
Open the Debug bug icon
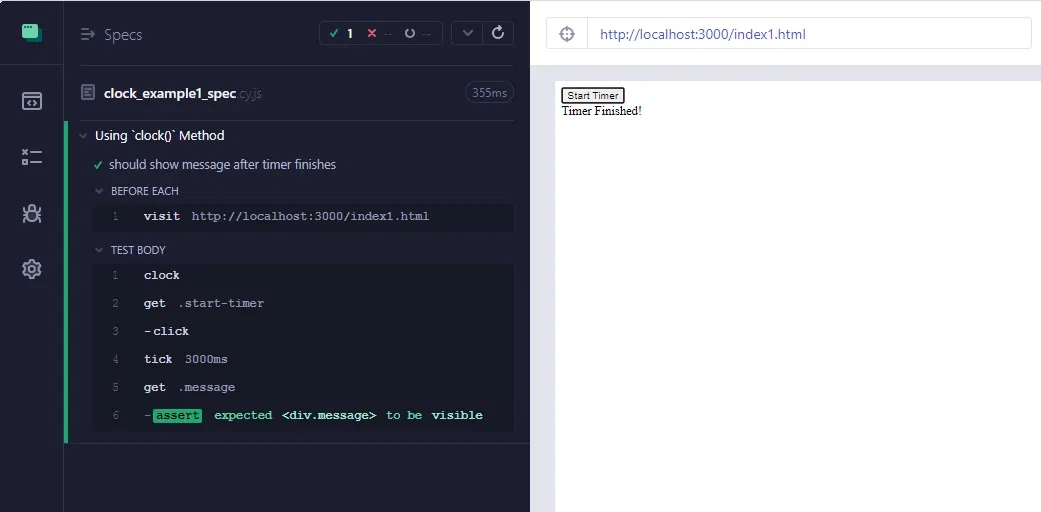[31, 213]
